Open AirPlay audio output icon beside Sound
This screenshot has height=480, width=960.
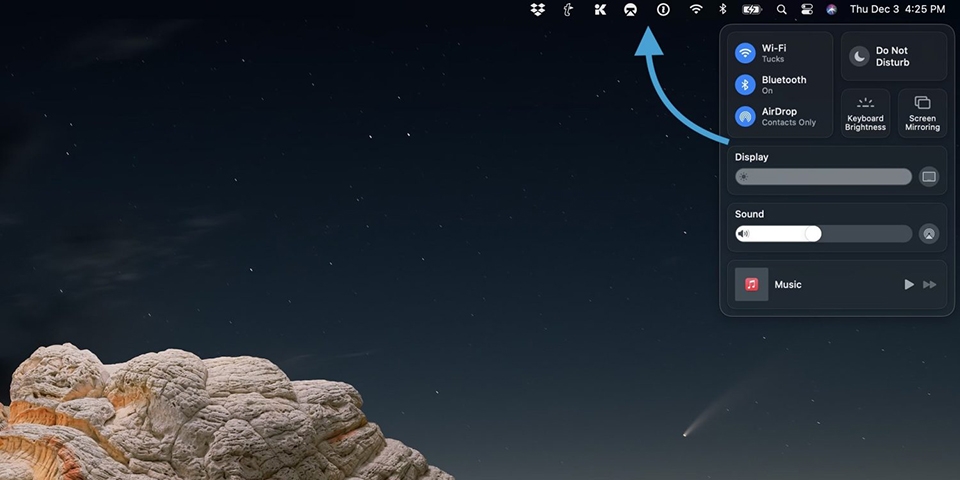[x=929, y=234]
